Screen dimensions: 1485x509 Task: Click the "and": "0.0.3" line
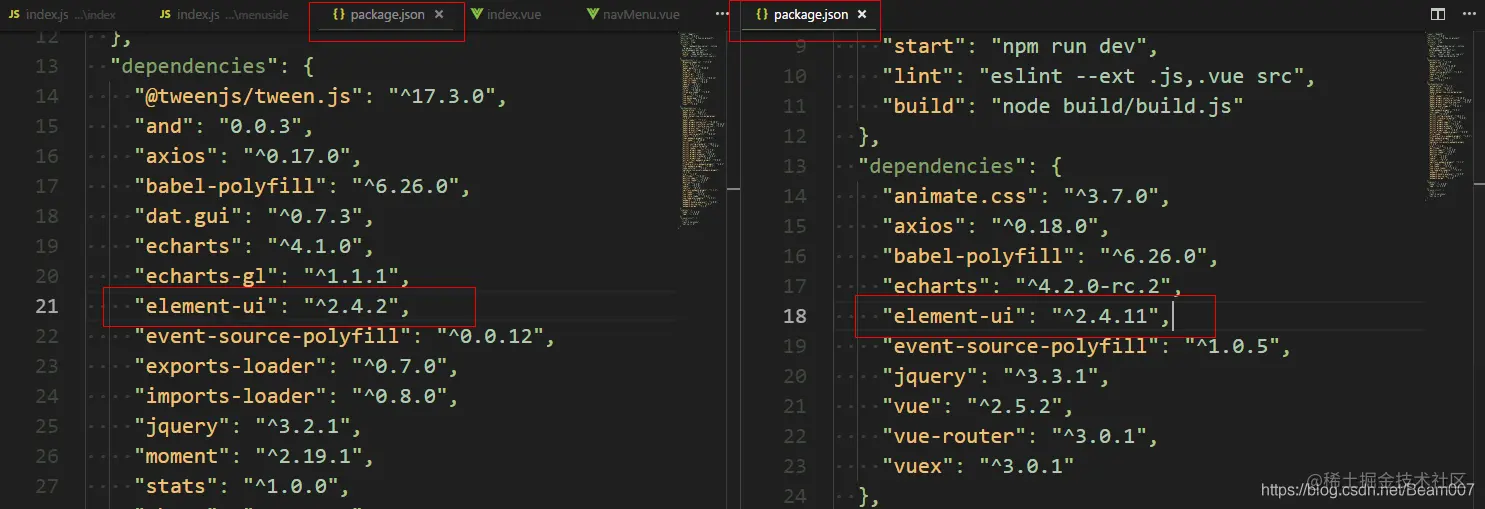point(224,126)
